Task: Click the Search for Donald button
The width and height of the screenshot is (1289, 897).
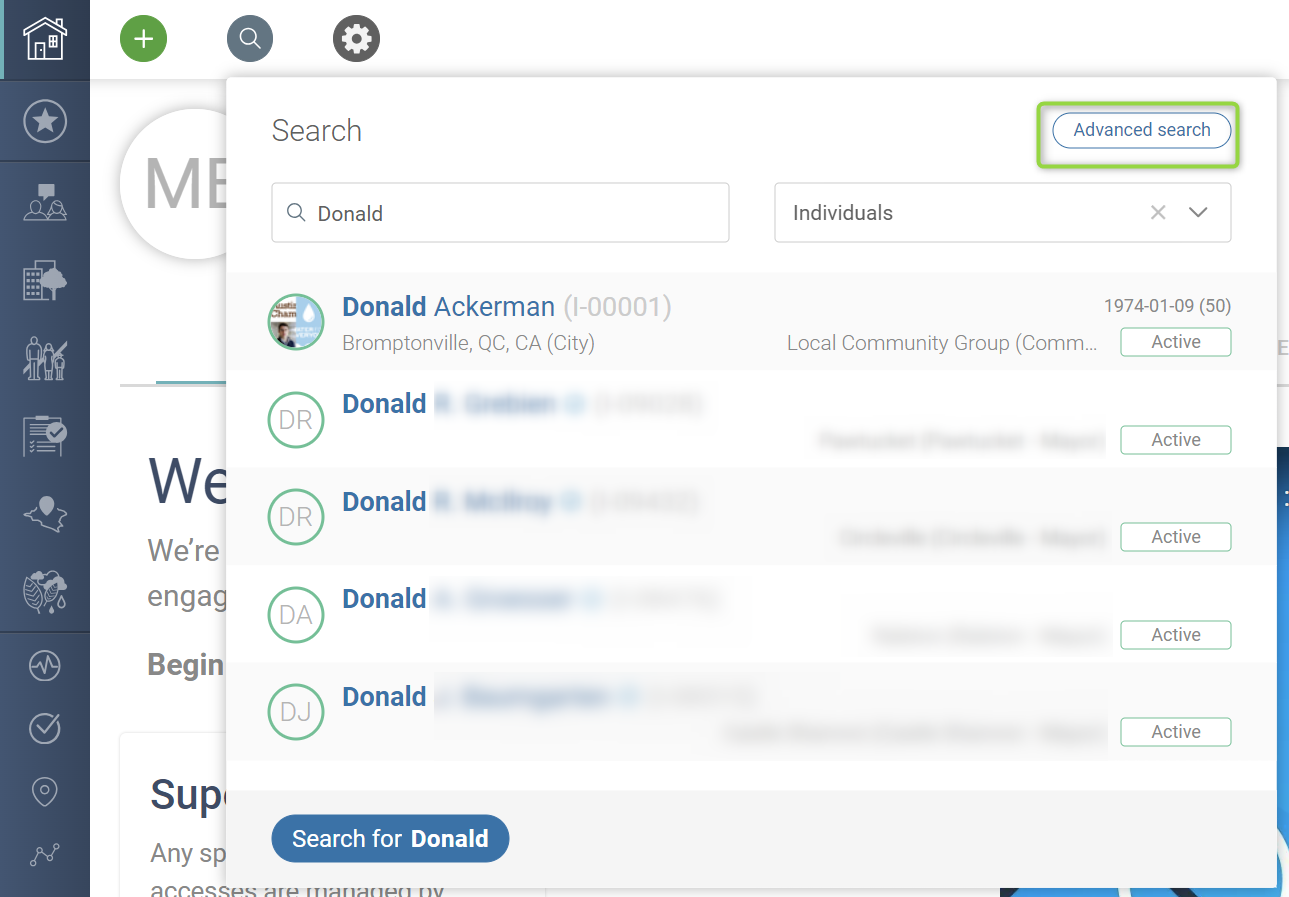Action: pyautogui.click(x=390, y=838)
